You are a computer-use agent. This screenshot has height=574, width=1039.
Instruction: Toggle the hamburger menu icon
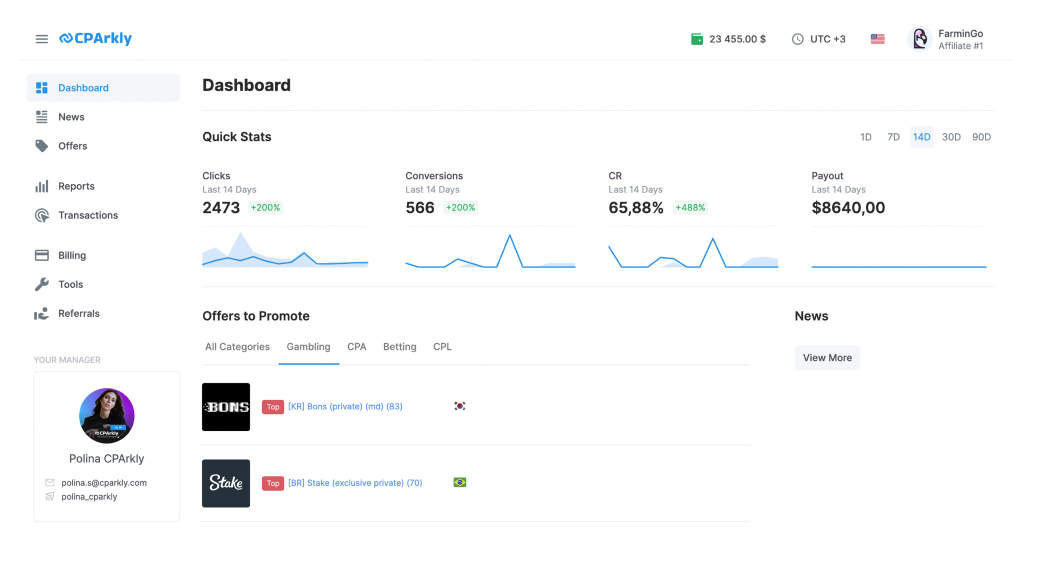(x=42, y=39)
